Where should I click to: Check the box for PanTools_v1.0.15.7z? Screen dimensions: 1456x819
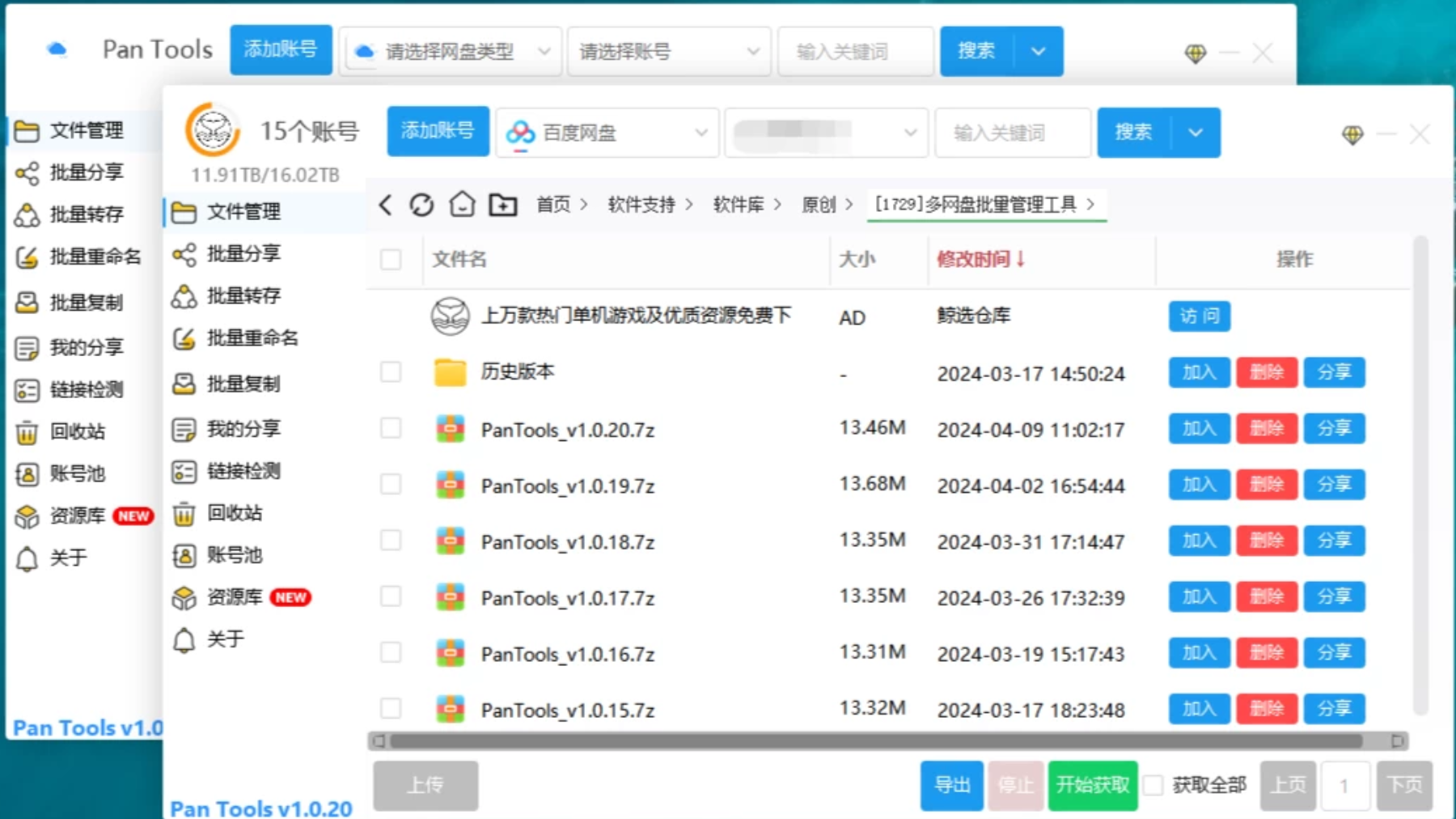click(391, 708)
